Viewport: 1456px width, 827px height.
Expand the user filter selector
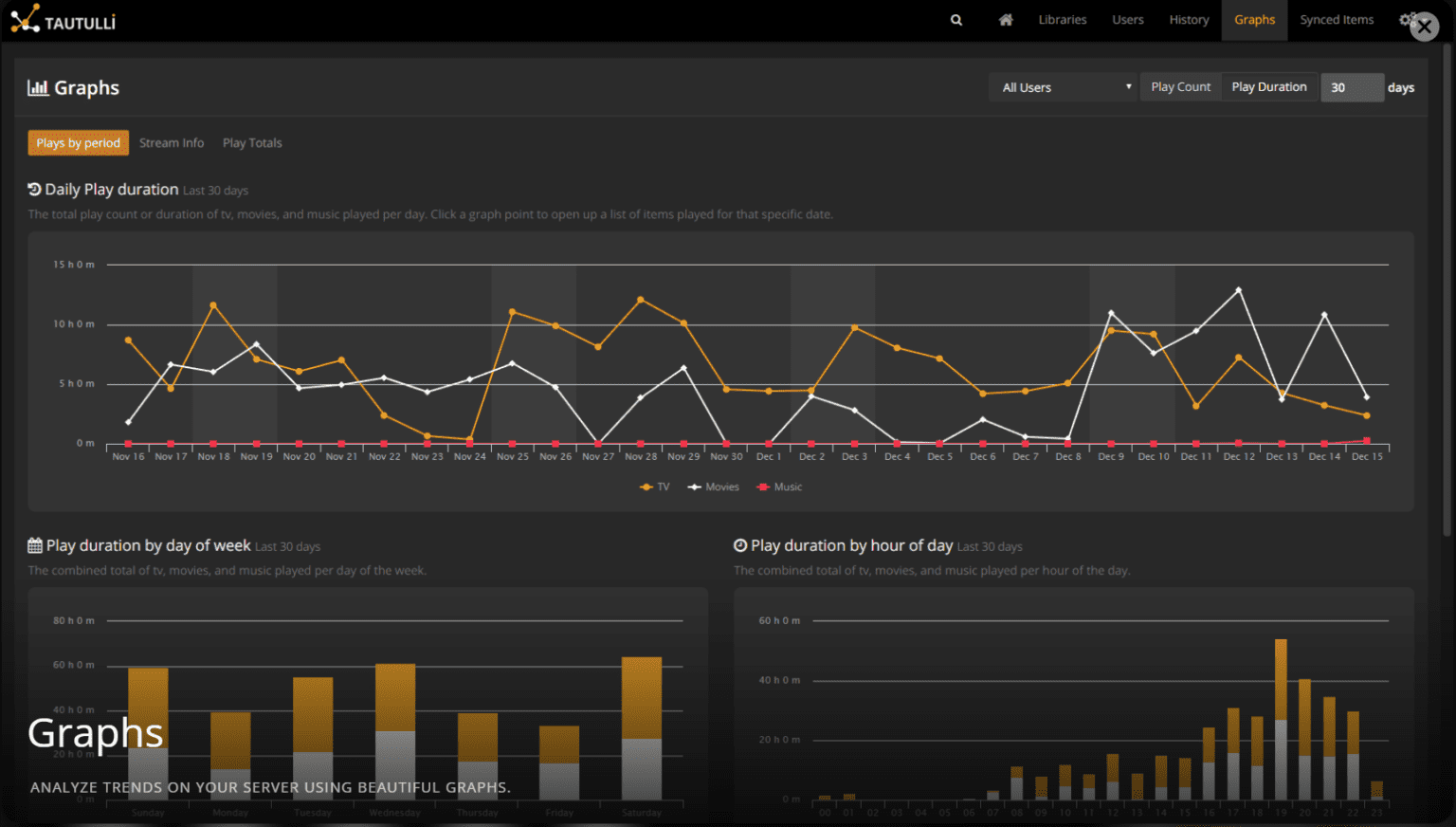(x=1127, y=86)
